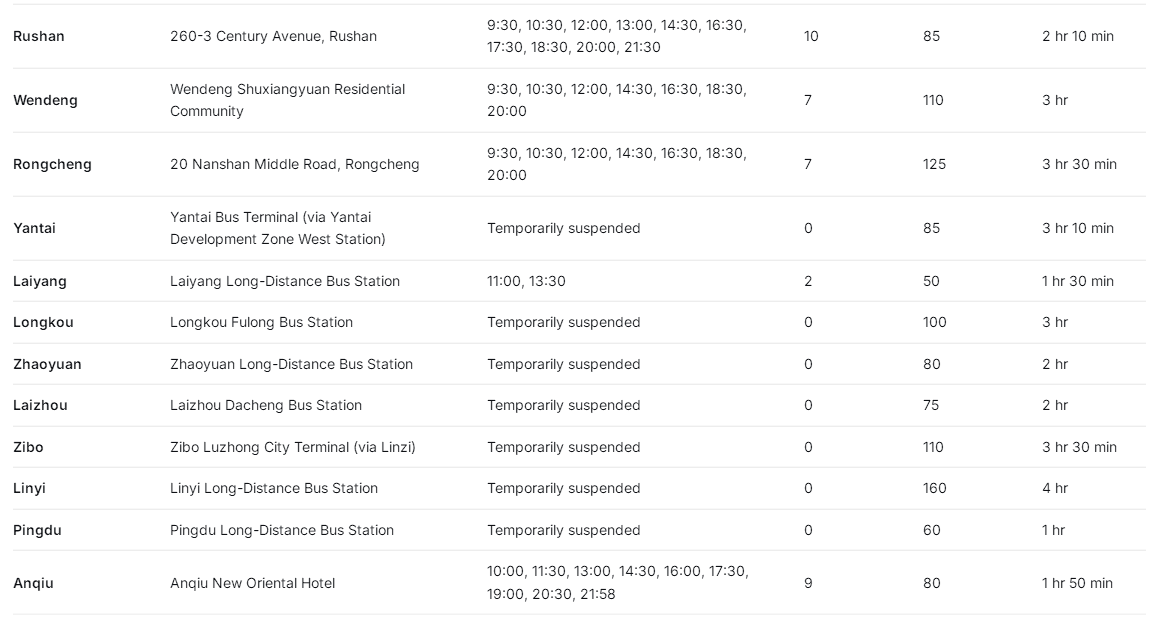Click Longkou Fulong Bus Station text
The image size is (1161, 622).
tap(261, 322)
